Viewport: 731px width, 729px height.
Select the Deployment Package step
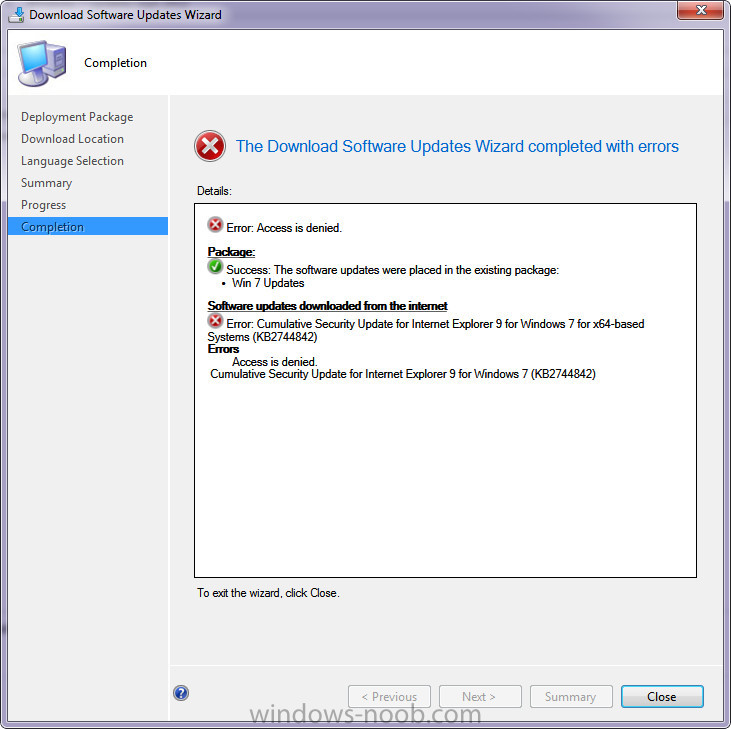click(77, 117)
